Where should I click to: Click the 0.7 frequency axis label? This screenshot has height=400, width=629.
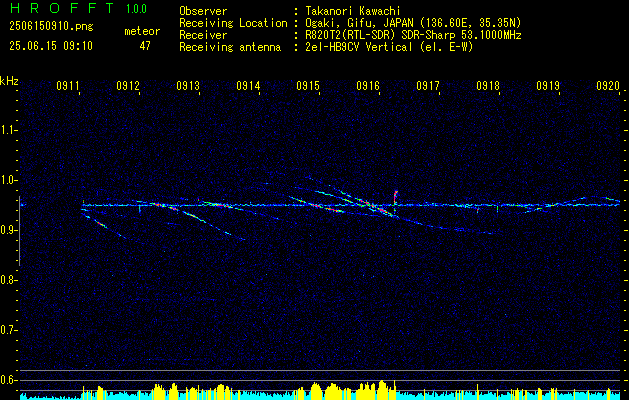8,330
